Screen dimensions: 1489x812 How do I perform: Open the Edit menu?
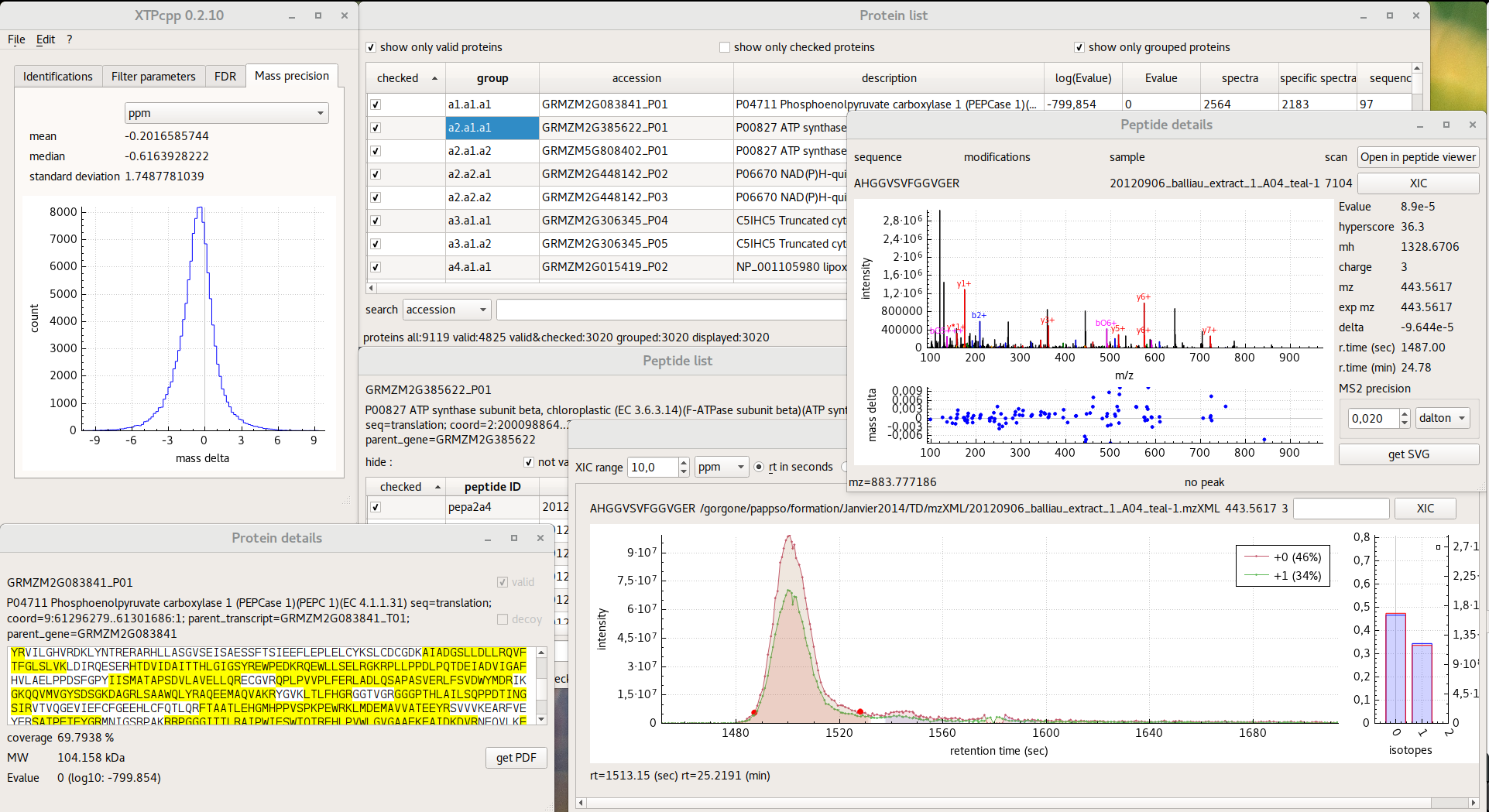pos(46,39)
